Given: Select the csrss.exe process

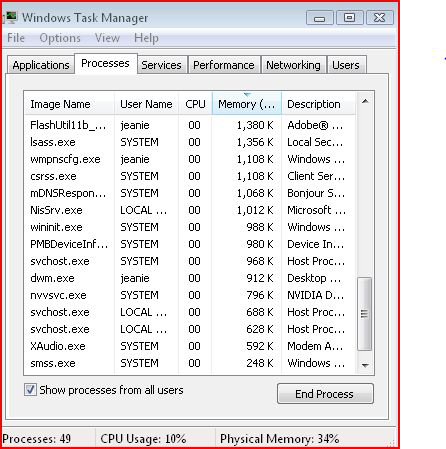Looking at the screenshot, I should coord(190,176).
